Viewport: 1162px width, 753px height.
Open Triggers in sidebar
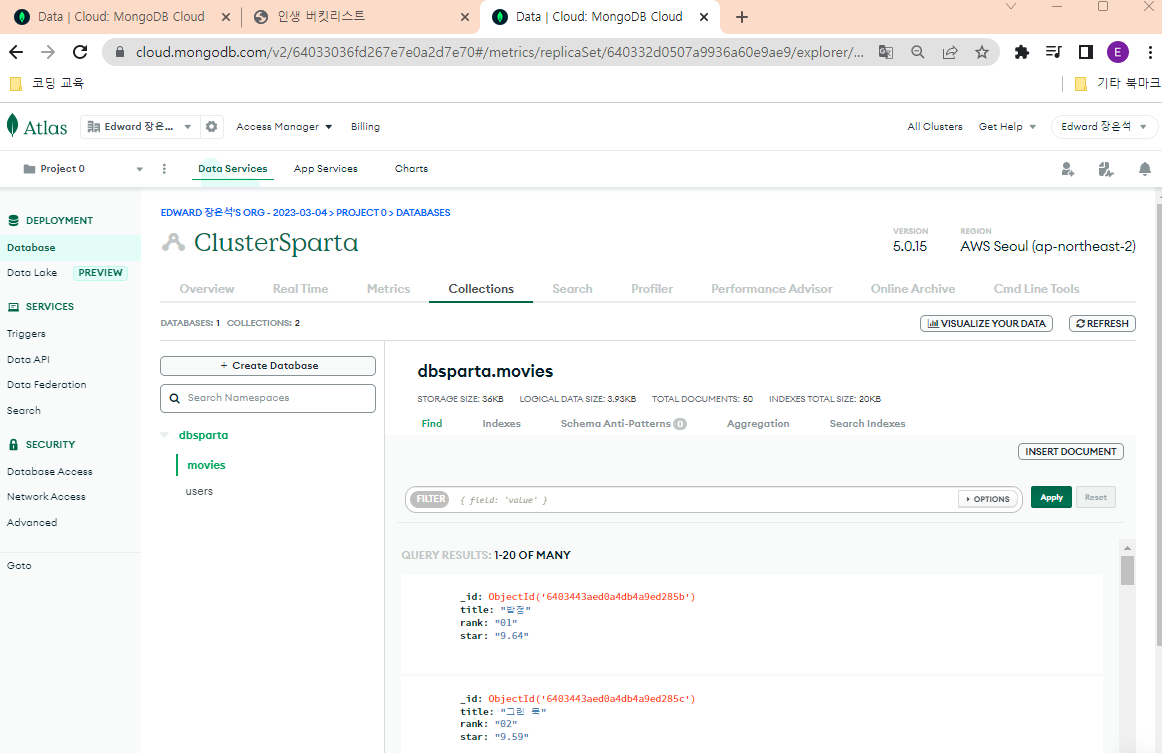(x=26, y=334)
